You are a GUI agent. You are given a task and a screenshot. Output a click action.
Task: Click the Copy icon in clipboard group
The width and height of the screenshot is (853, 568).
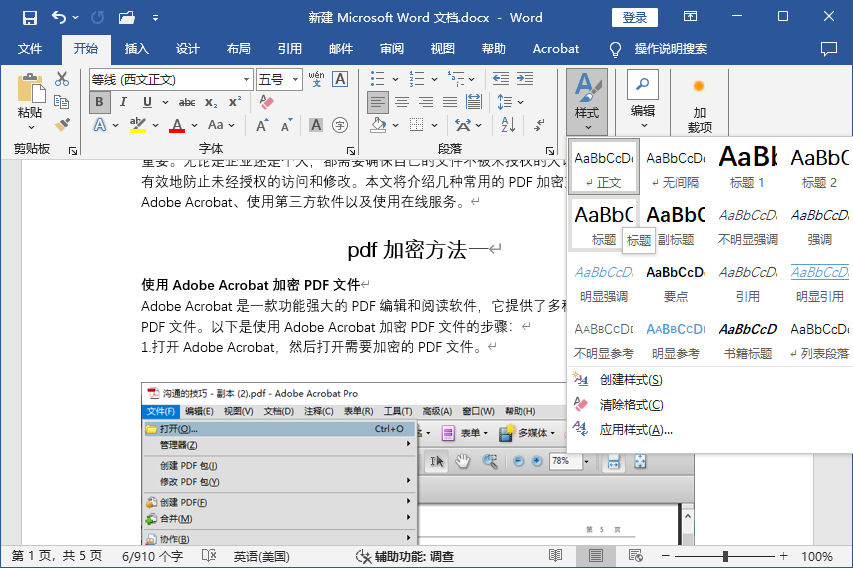(61, 102)
